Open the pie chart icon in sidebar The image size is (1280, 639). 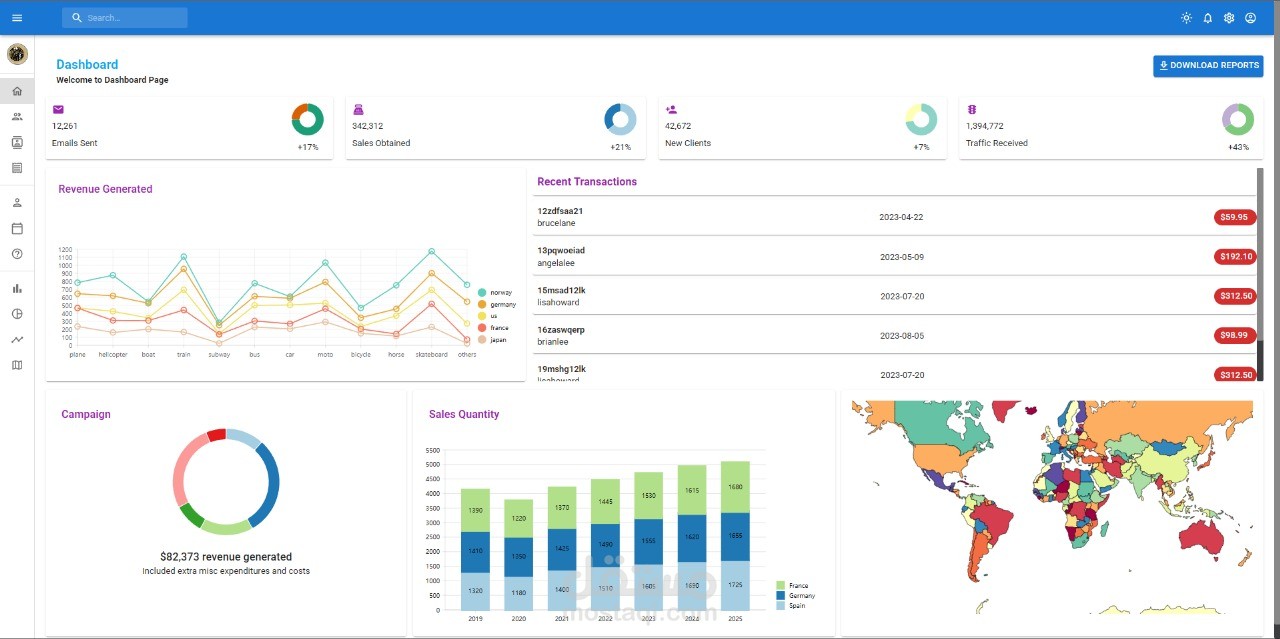16,314
